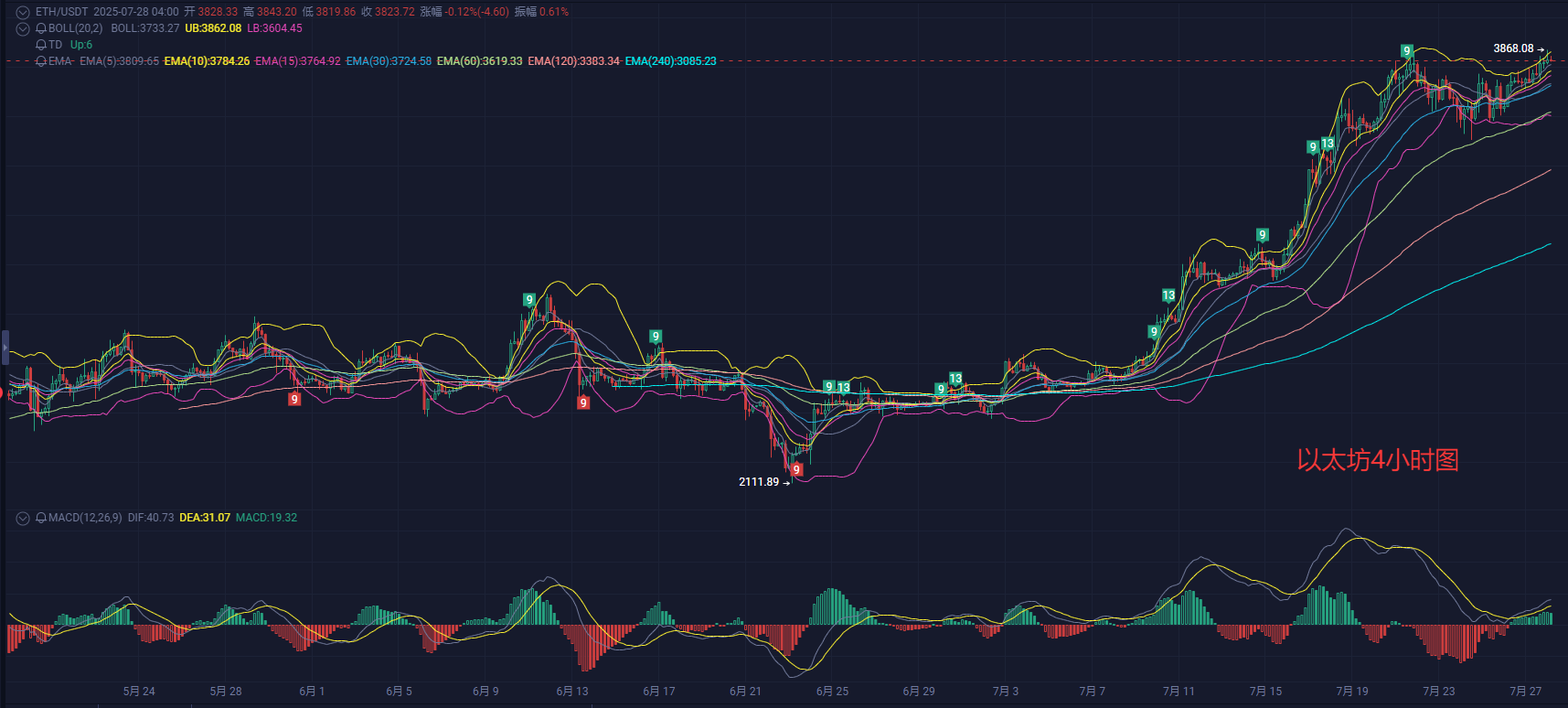Image resolution: width=1568 pixels, height=708 pixels.
Task: Click the 2025-07-28 04:00 timestamp
Action: coord(136,12)
